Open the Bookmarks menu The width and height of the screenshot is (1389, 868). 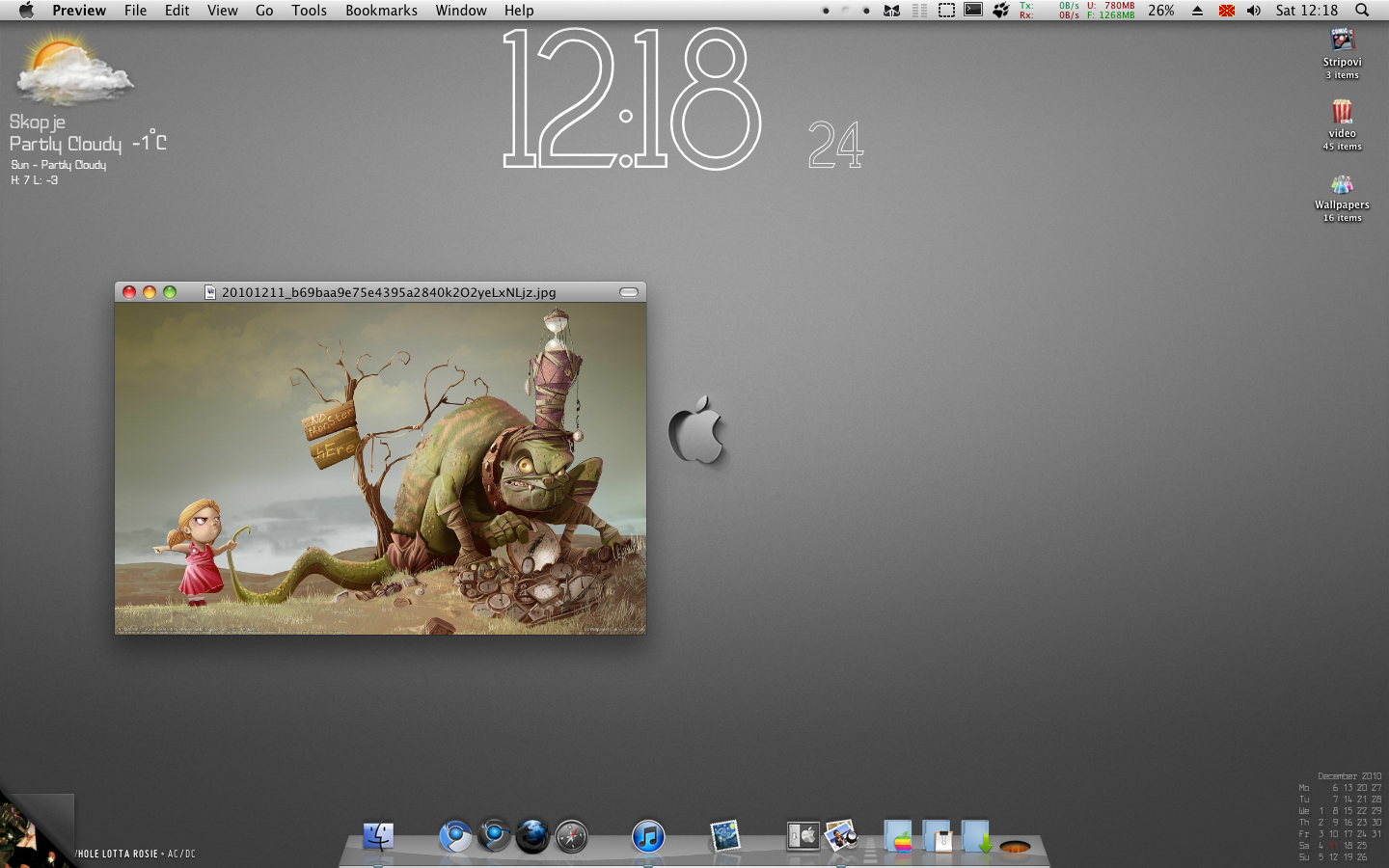(381, 11)
